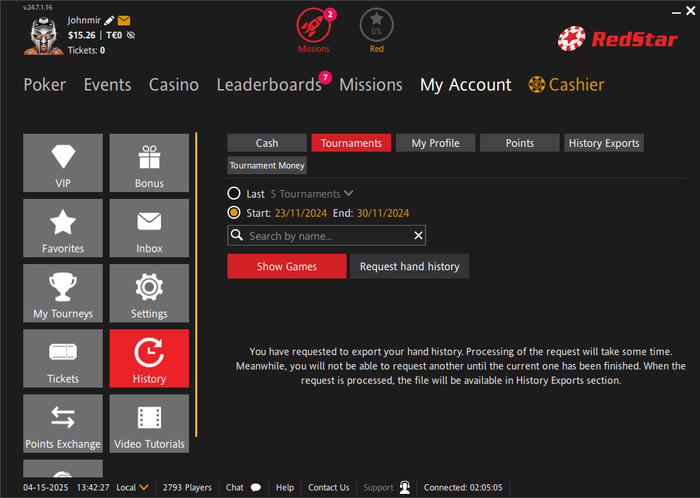Switch to the History Exports tab

(x=604, y=143)
